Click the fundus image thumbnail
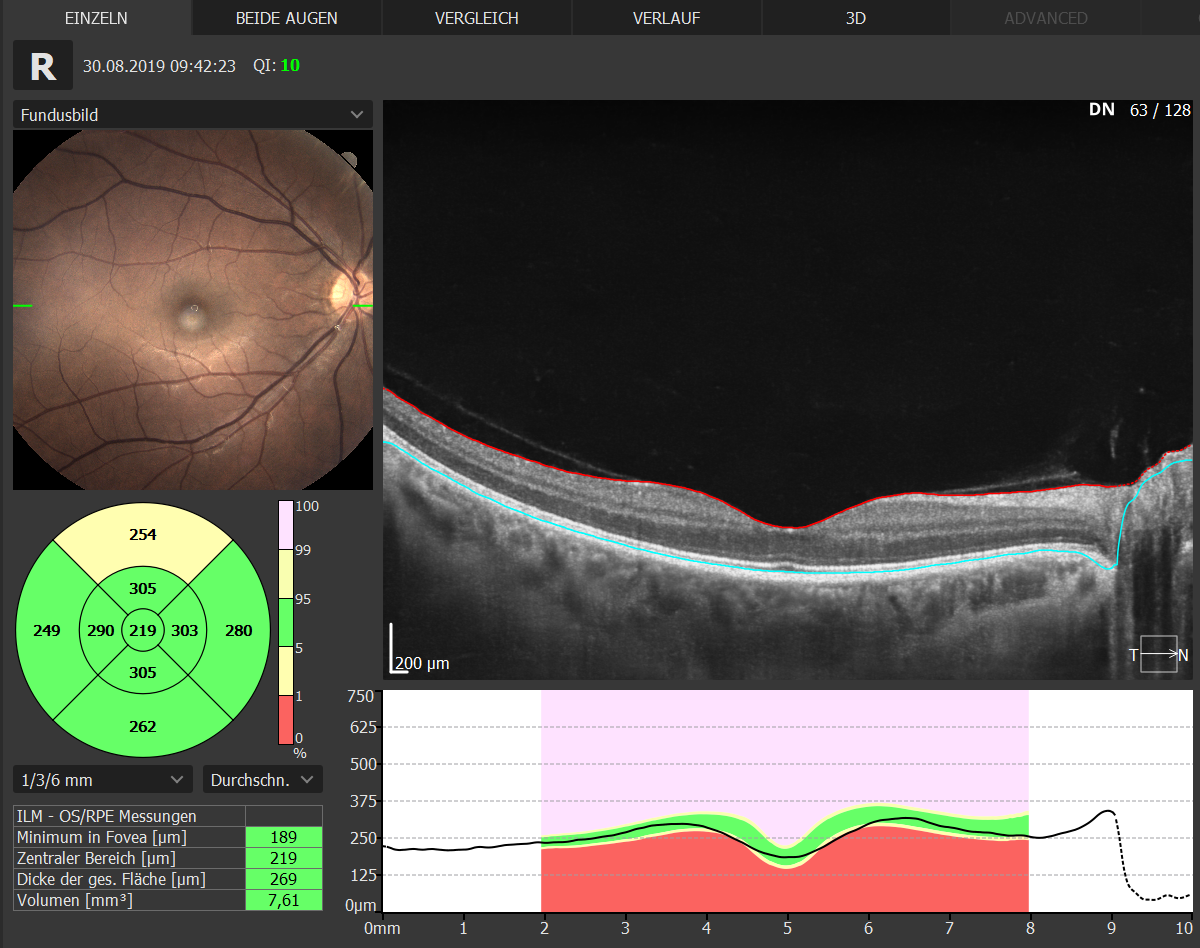The height and width of the screenshot is (948, 1200). coord(193,309)
